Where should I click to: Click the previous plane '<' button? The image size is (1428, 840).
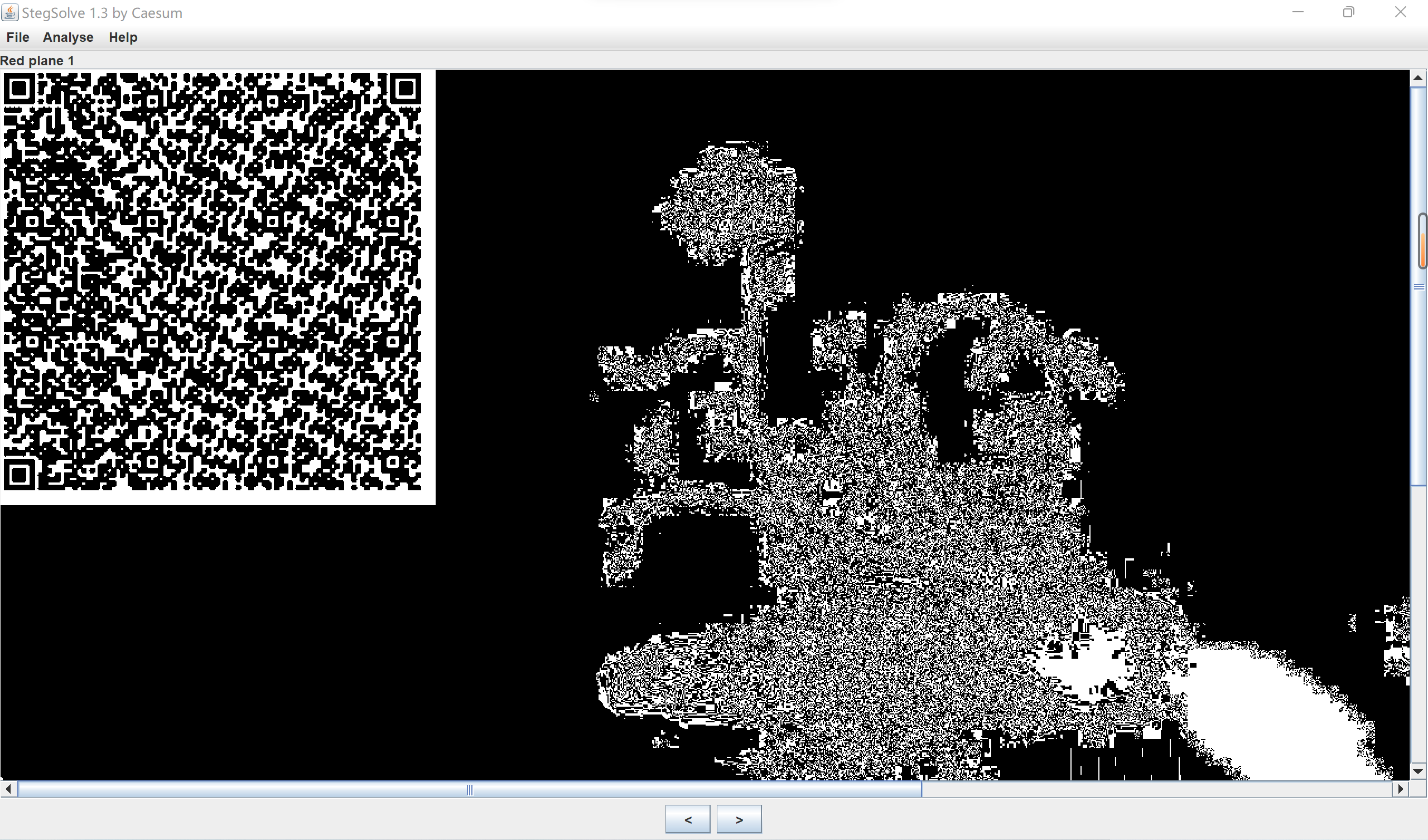[x=687, y=819]
